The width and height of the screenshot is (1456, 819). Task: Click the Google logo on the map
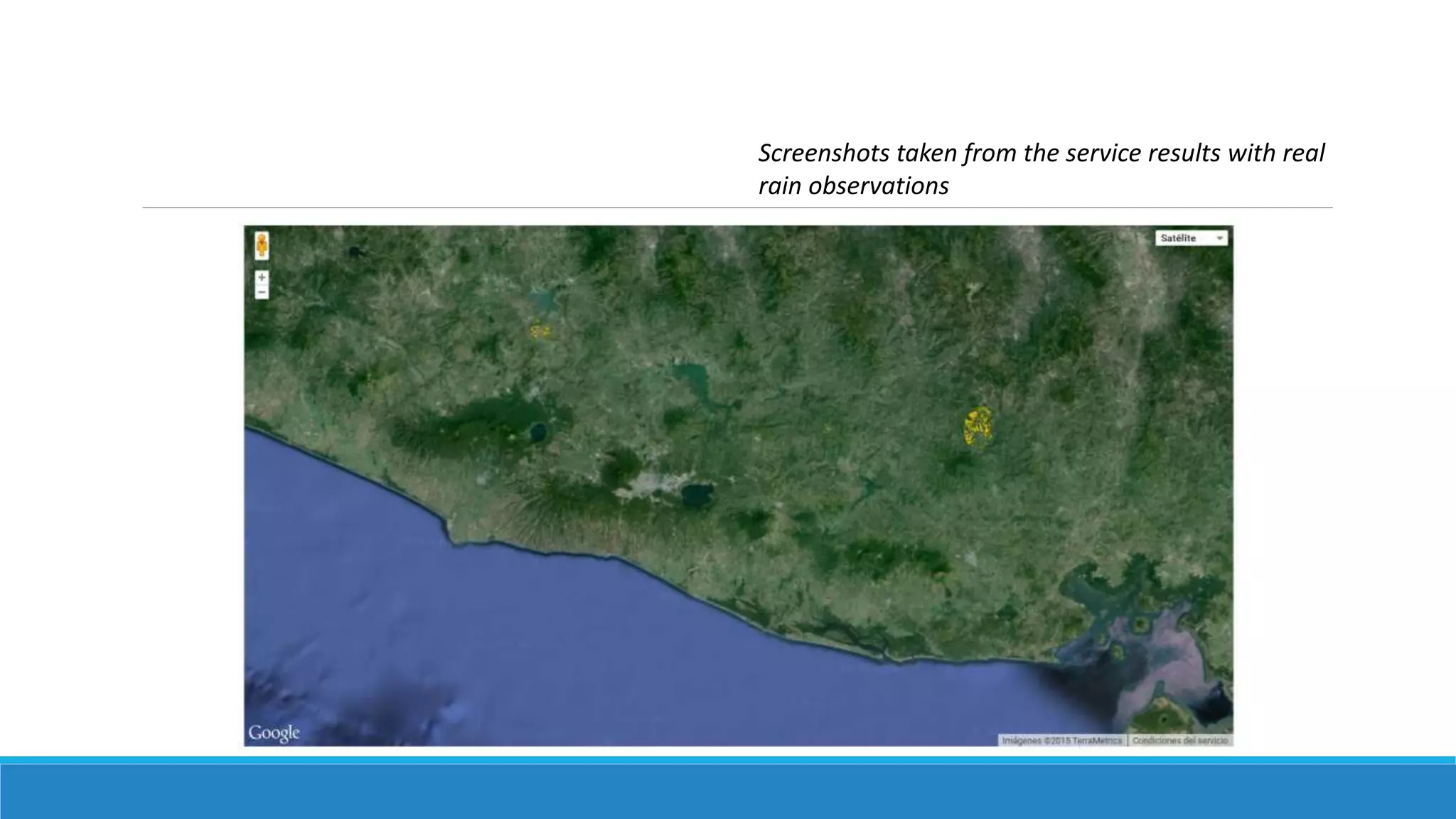274,733
